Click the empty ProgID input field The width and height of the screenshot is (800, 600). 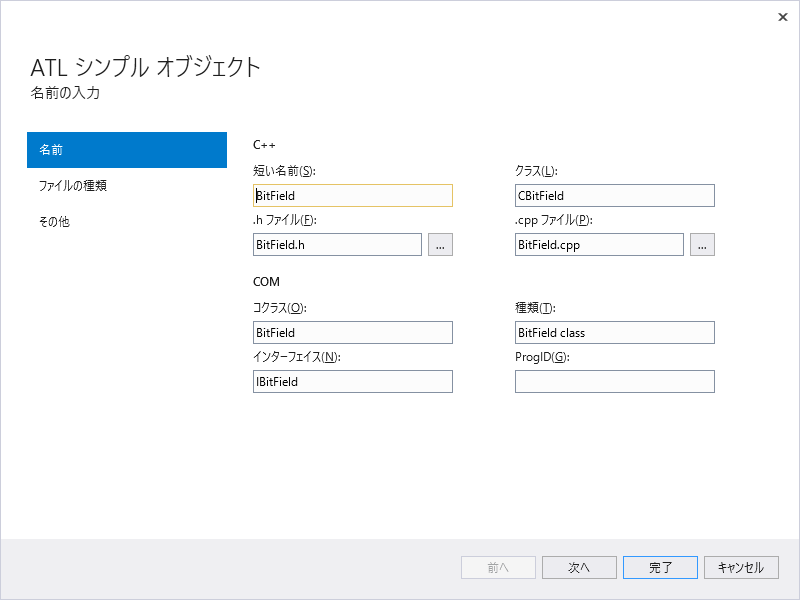pos(614,381)
